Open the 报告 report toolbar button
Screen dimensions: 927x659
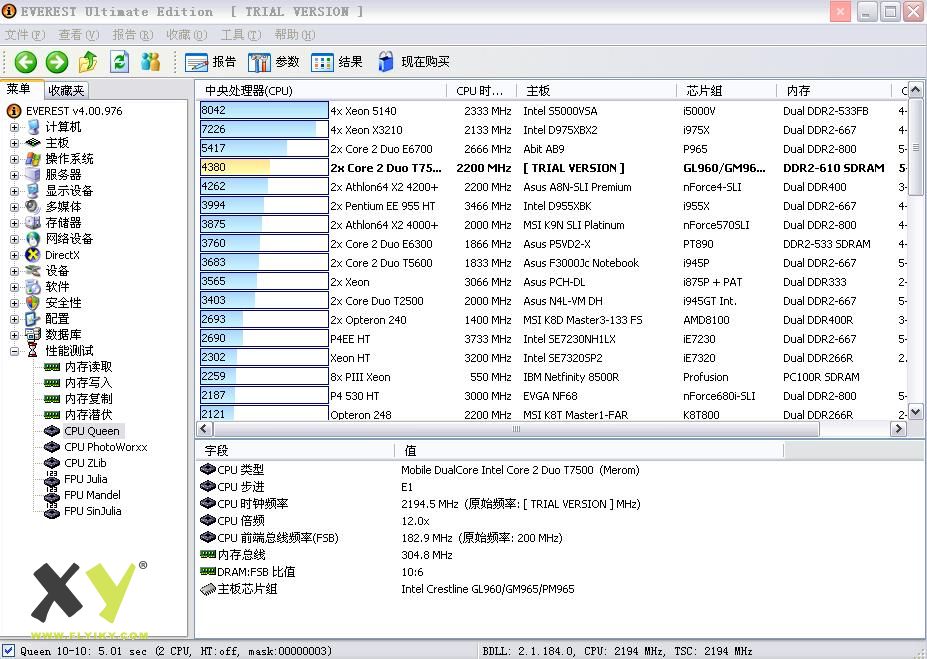(x=210, y=61)
